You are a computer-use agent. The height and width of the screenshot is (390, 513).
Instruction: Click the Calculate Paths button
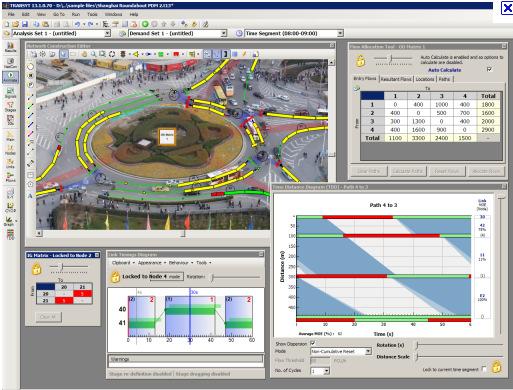pyautogui.click(x=407, y=171)
